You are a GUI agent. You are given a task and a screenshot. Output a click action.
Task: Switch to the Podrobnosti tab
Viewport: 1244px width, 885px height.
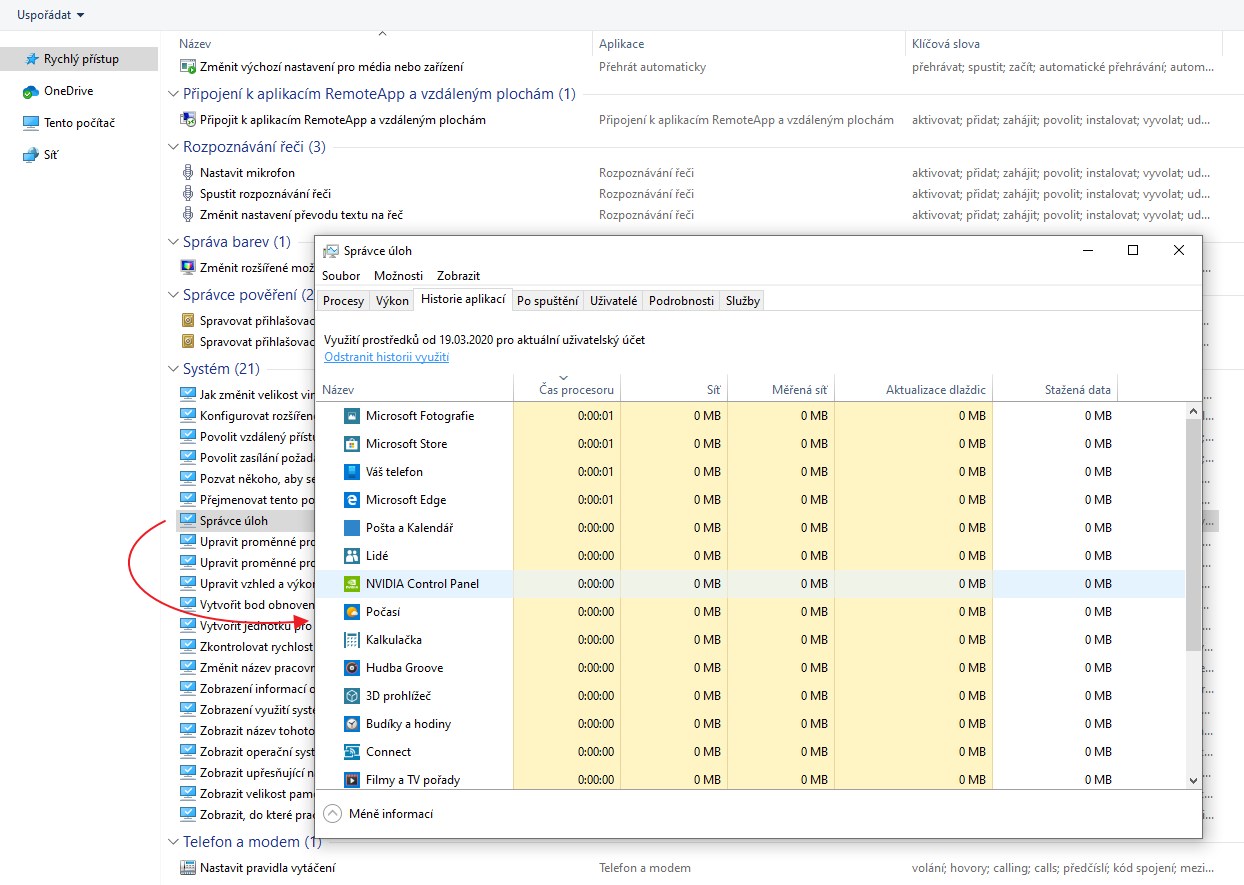pos(681,301)
